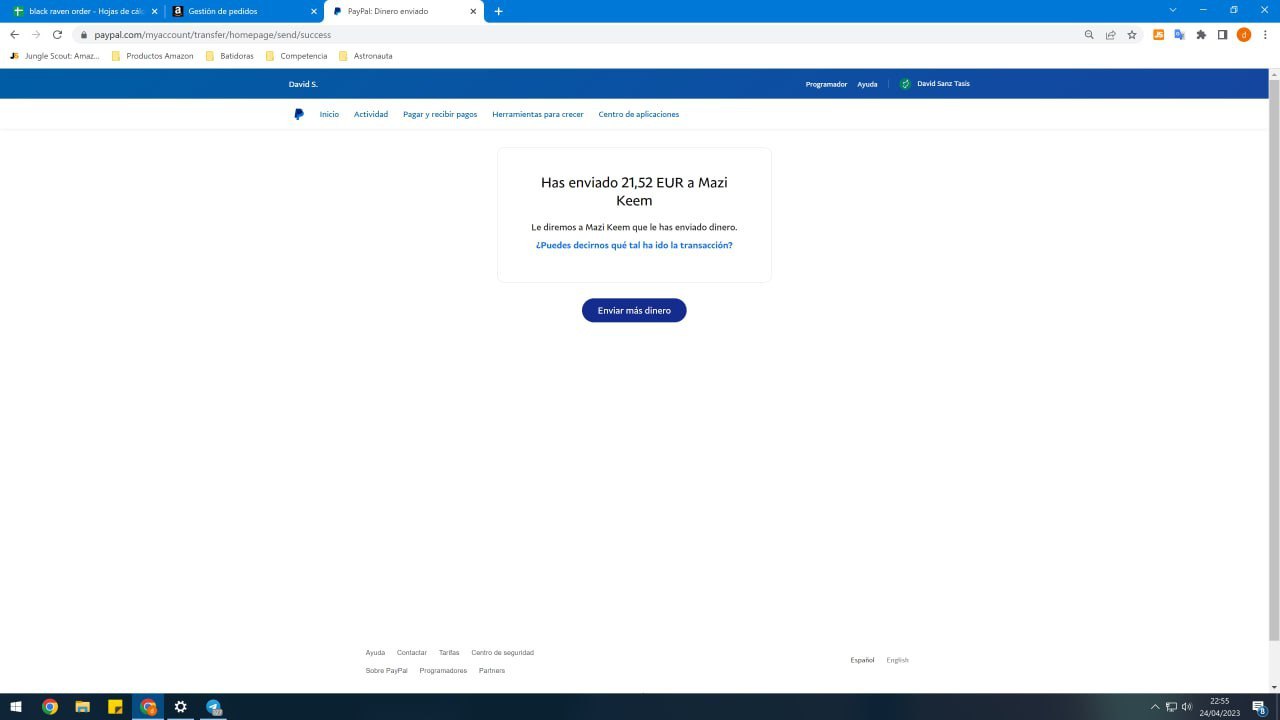
Task: Toggle Chrome side panel icon
Action: [1222, 34]
